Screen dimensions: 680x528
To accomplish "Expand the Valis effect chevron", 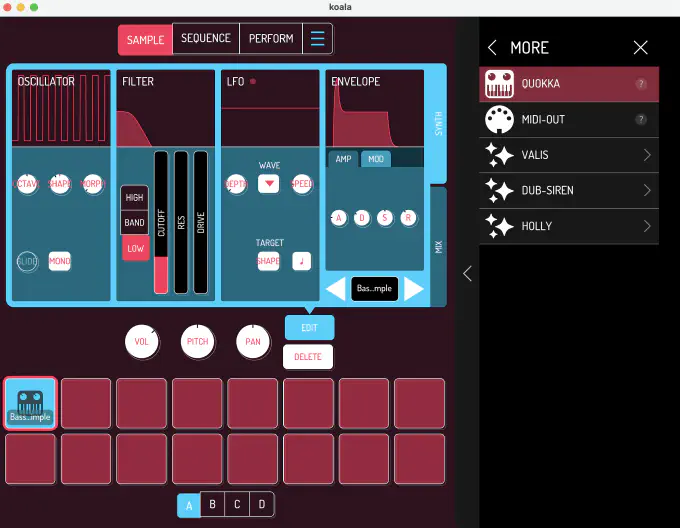I will [647, 155].
